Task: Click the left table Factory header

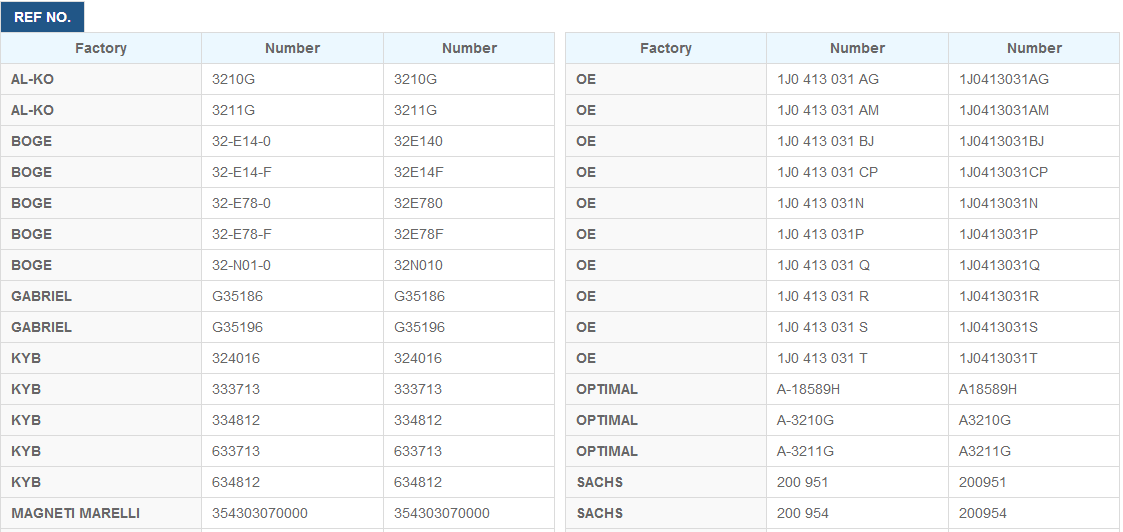Action: (101, 48)
